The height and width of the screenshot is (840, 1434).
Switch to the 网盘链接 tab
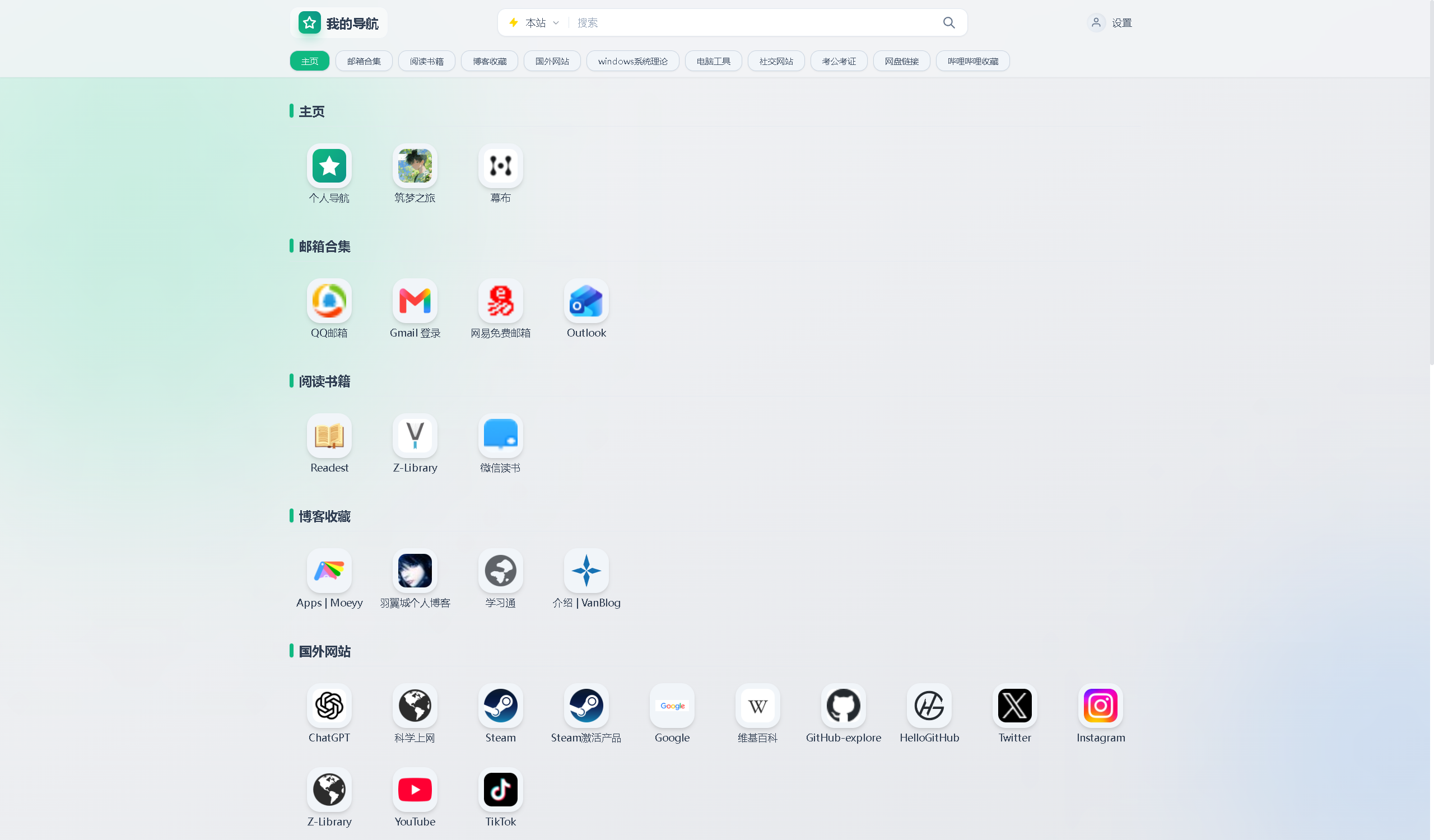[x=901, y=61]
